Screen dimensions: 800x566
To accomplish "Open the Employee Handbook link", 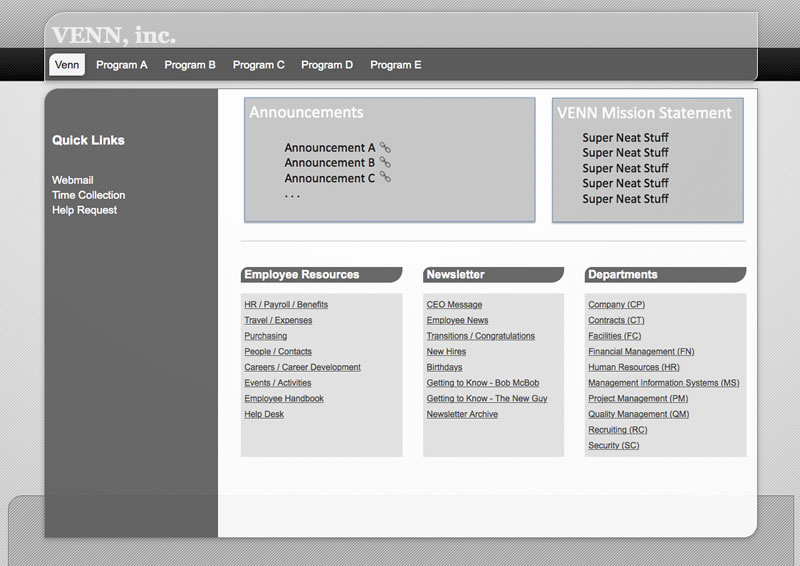I will (x=284, y=399).
